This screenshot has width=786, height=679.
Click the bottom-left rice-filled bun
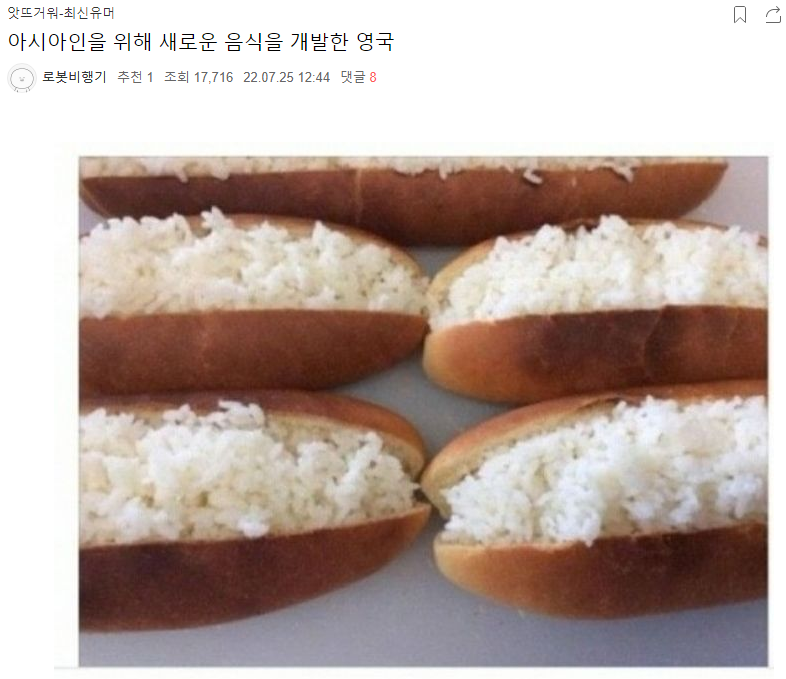(253, 509)
